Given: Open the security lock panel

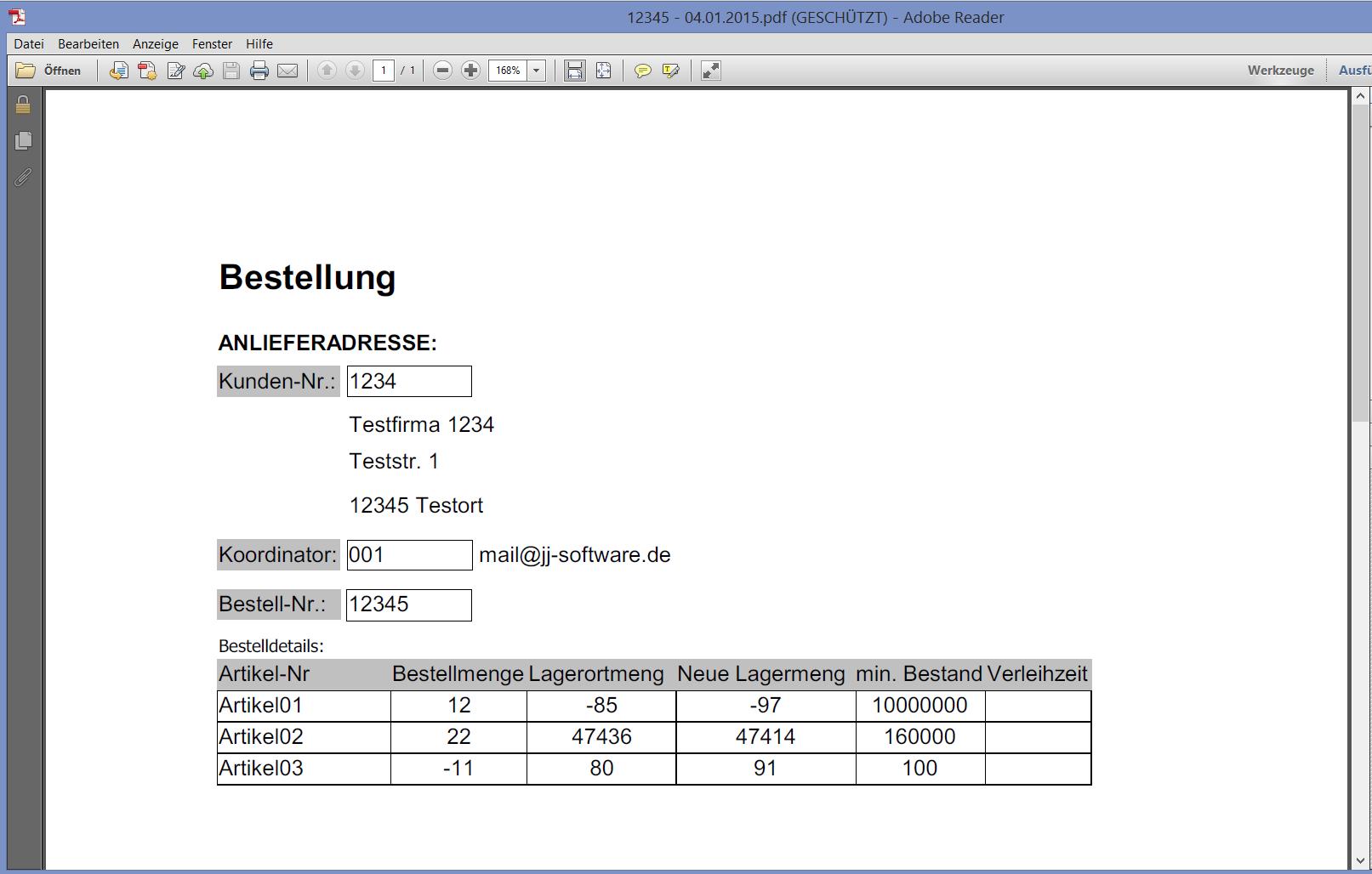Looking at the screenshot, I should pos(23,105).
